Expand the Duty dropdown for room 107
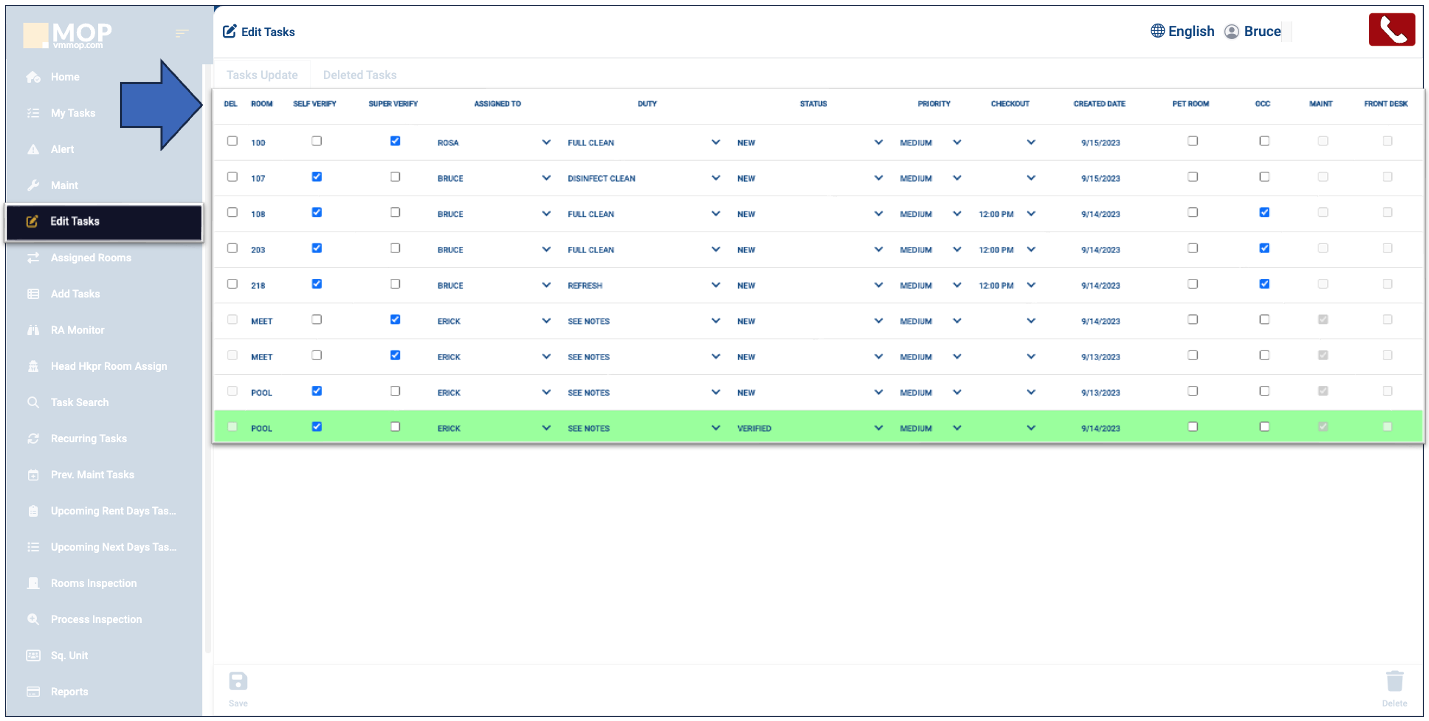 pos(715,178)
